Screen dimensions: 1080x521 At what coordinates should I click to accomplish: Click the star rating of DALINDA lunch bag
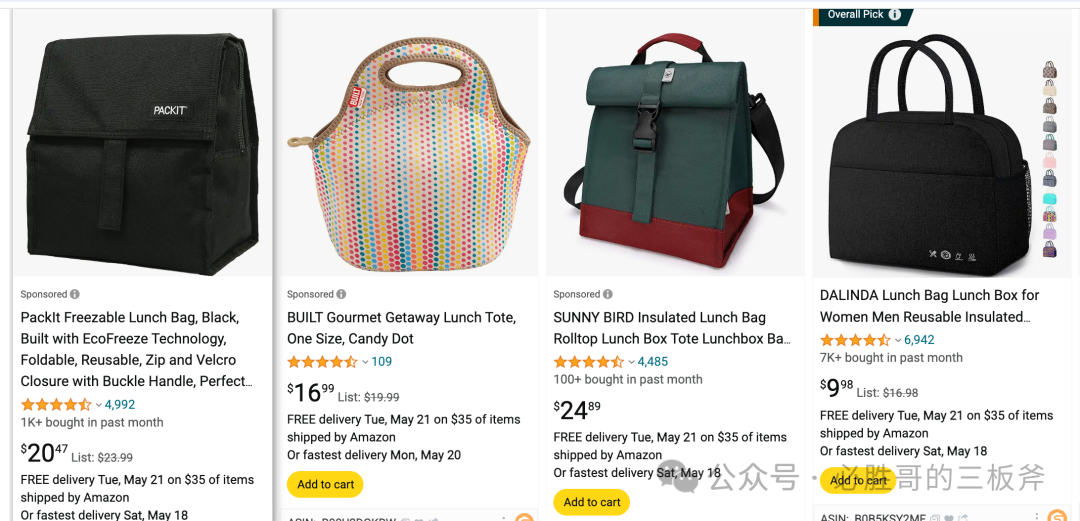click(855, 340)
